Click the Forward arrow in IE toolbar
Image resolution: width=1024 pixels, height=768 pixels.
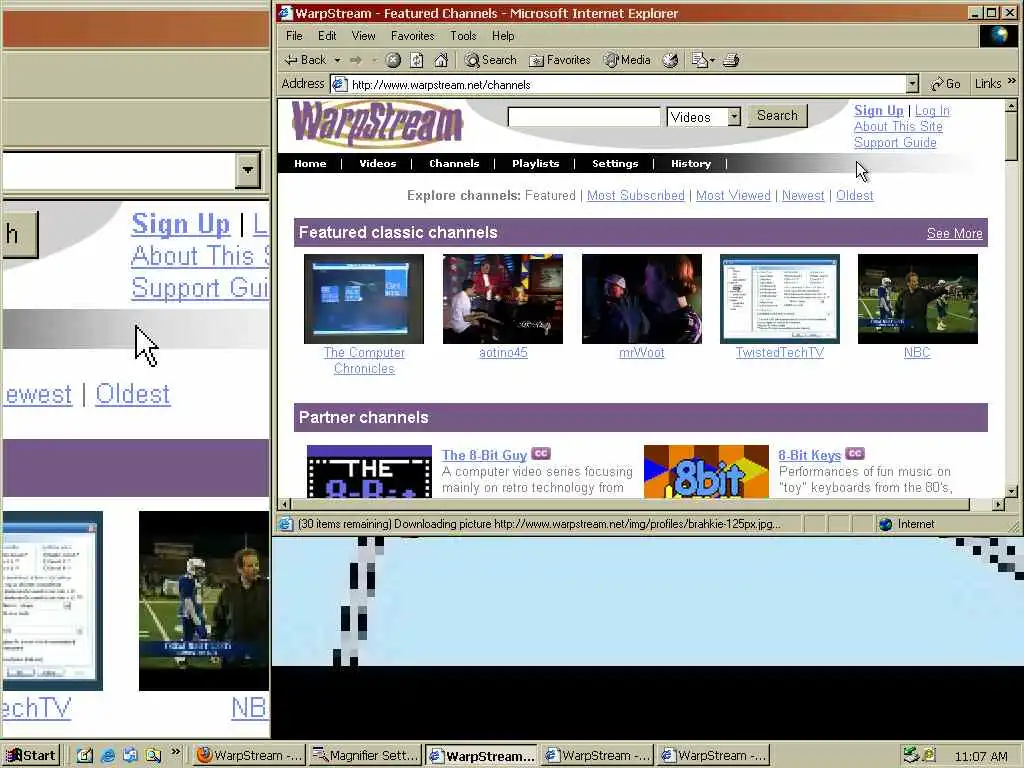click(356, 60)
